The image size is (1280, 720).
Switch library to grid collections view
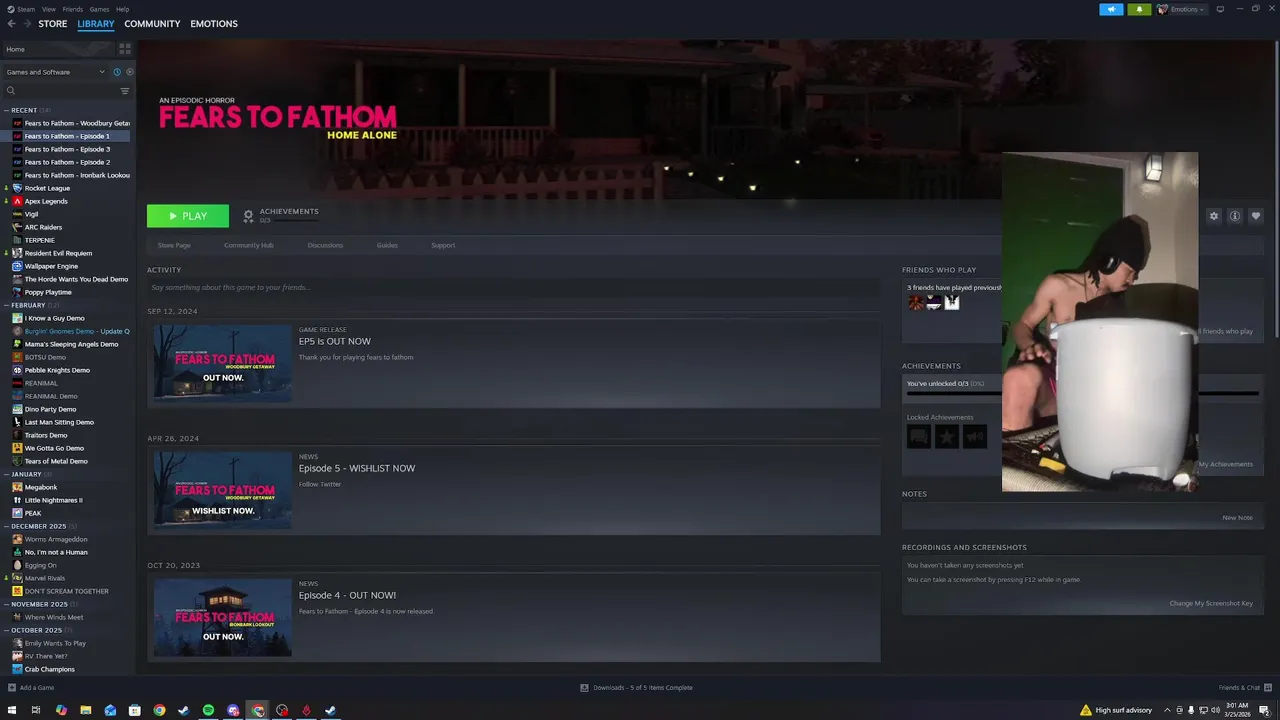point(125,48)
